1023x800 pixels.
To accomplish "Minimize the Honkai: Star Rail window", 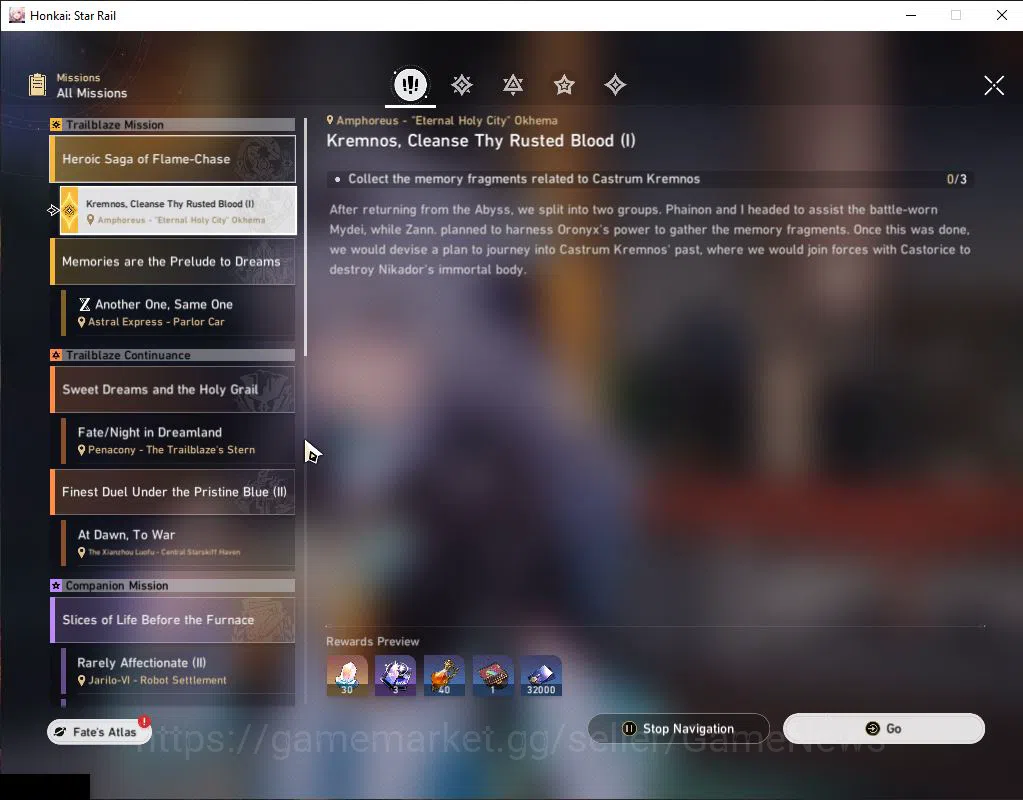I will point(911,15).
